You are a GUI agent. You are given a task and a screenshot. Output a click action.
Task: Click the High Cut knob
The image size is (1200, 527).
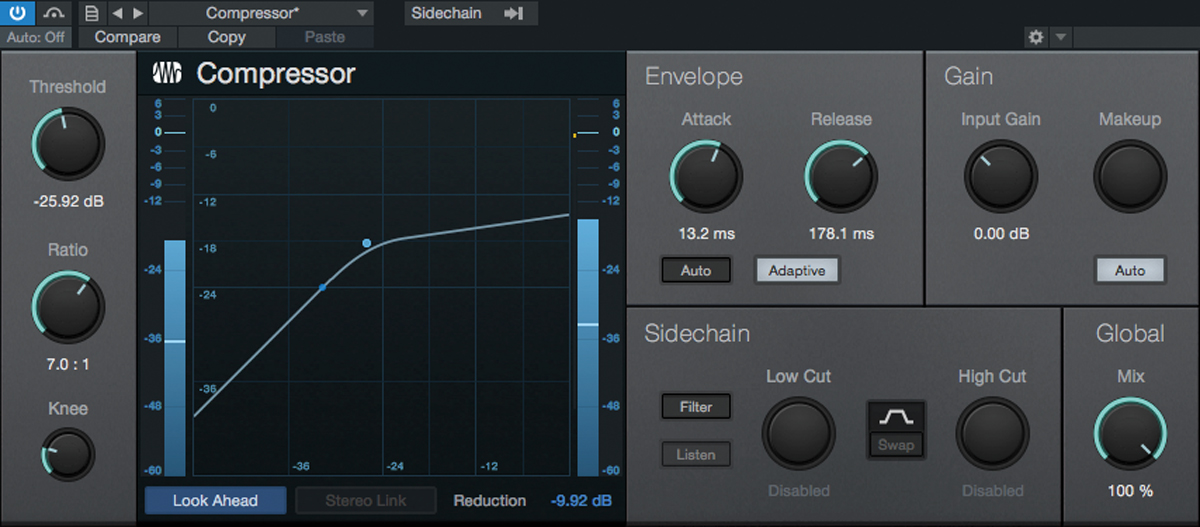(x=992, y=434)
